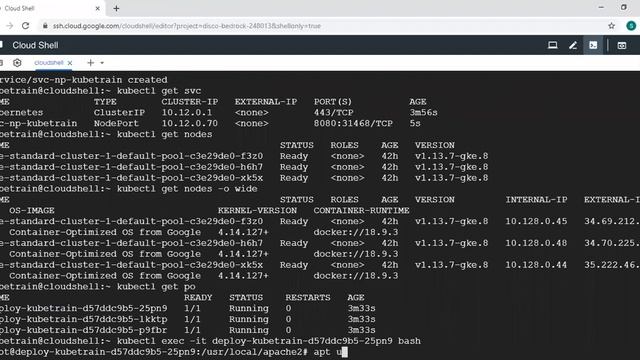Screen dimensions: 640x360
Task: Select the cloudshell session tab
Action: point(49,63)
